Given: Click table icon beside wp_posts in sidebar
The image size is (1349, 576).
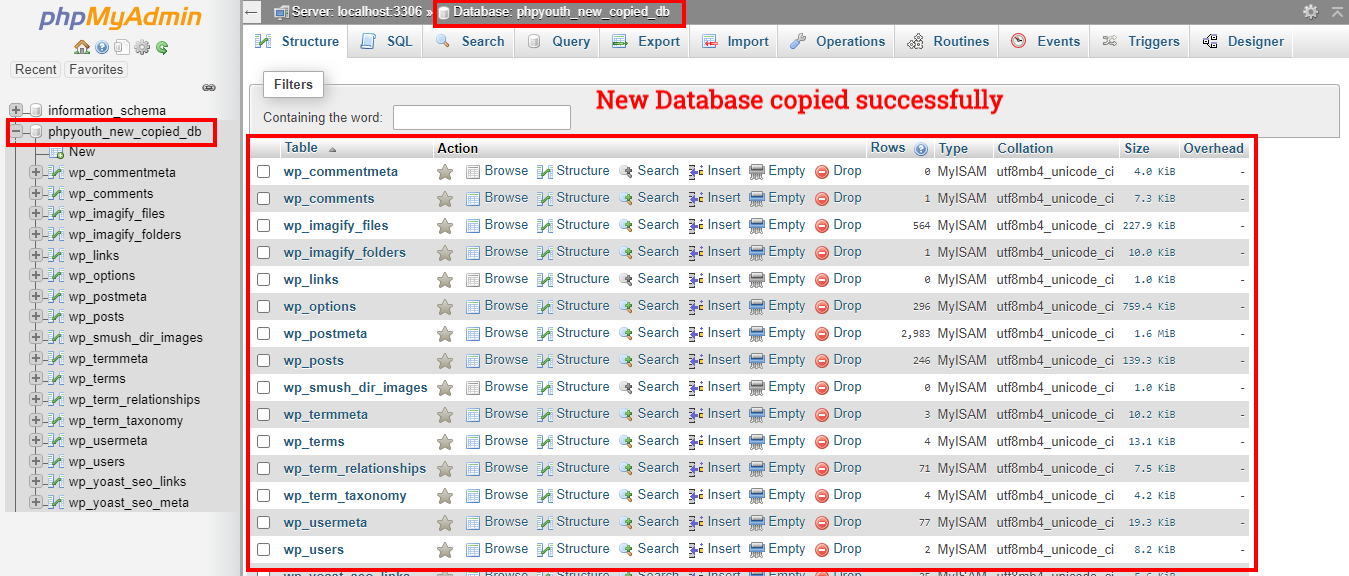Looking at the screenshot, I should pyautogui.click(x=56, y=317).
